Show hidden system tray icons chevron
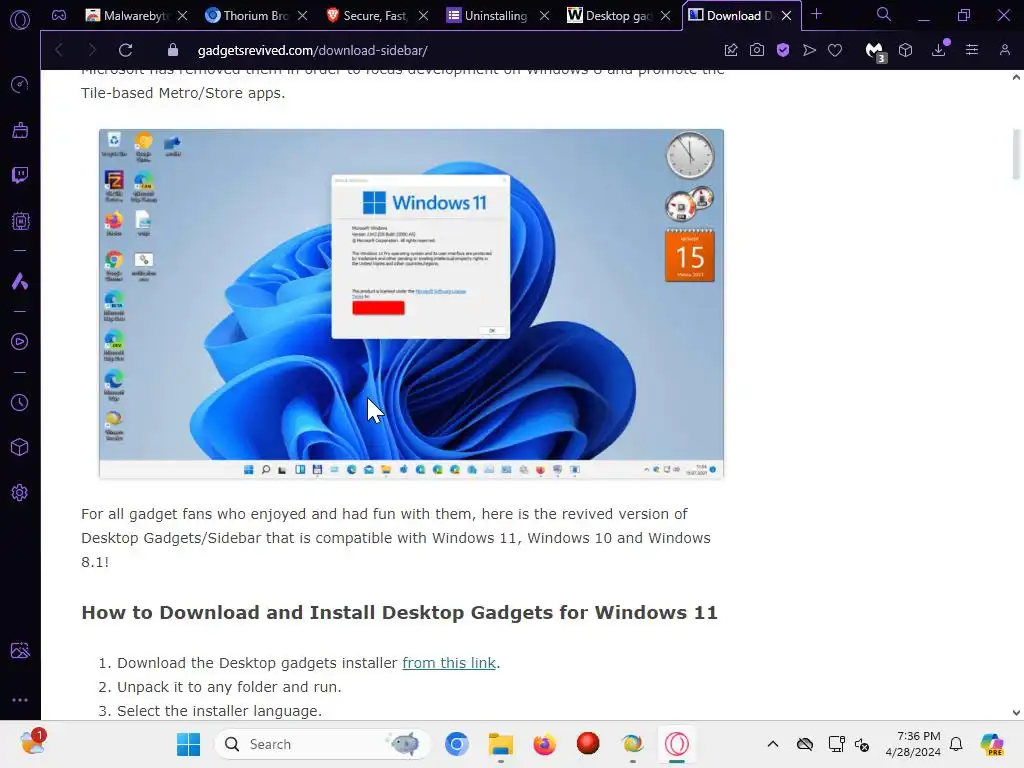 [773, 744]
